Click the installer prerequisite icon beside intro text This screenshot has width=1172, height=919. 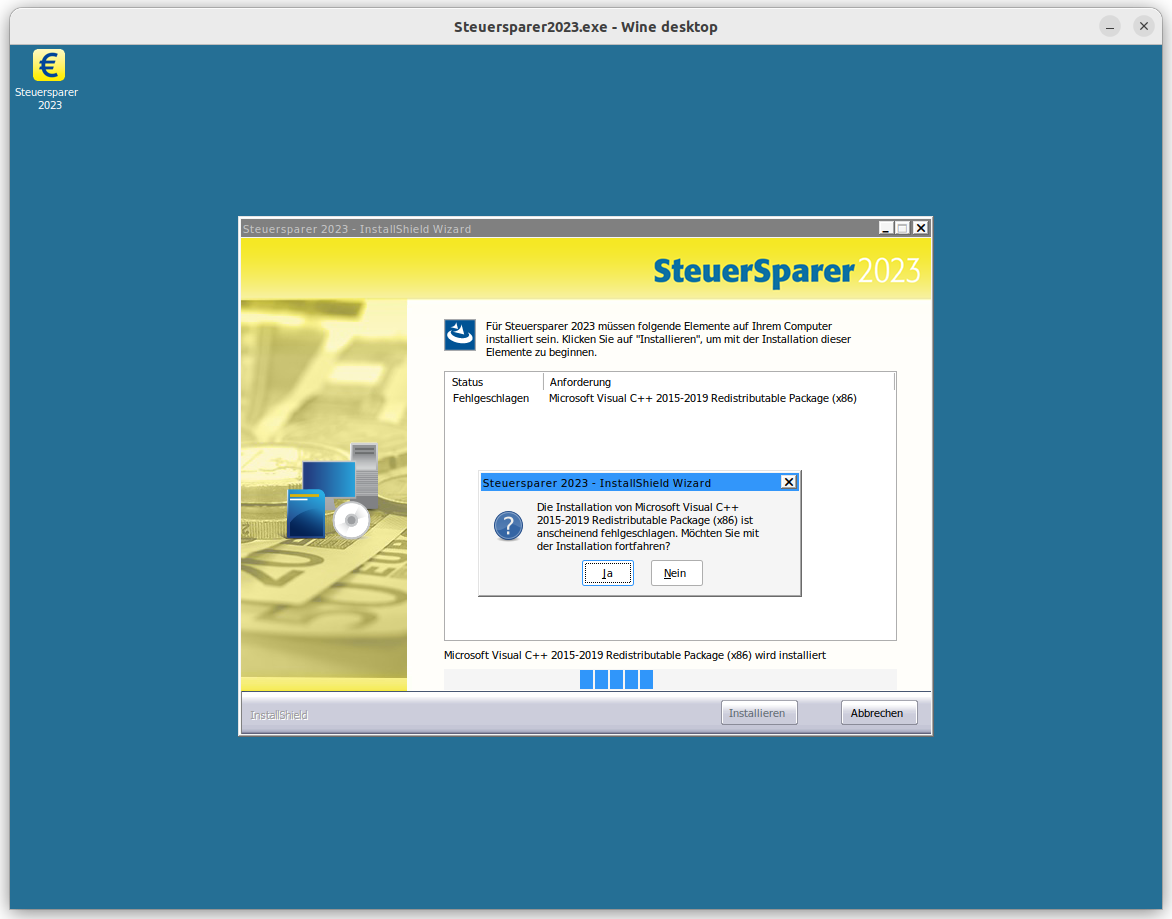pyautogui.click(x=460, y=335)
